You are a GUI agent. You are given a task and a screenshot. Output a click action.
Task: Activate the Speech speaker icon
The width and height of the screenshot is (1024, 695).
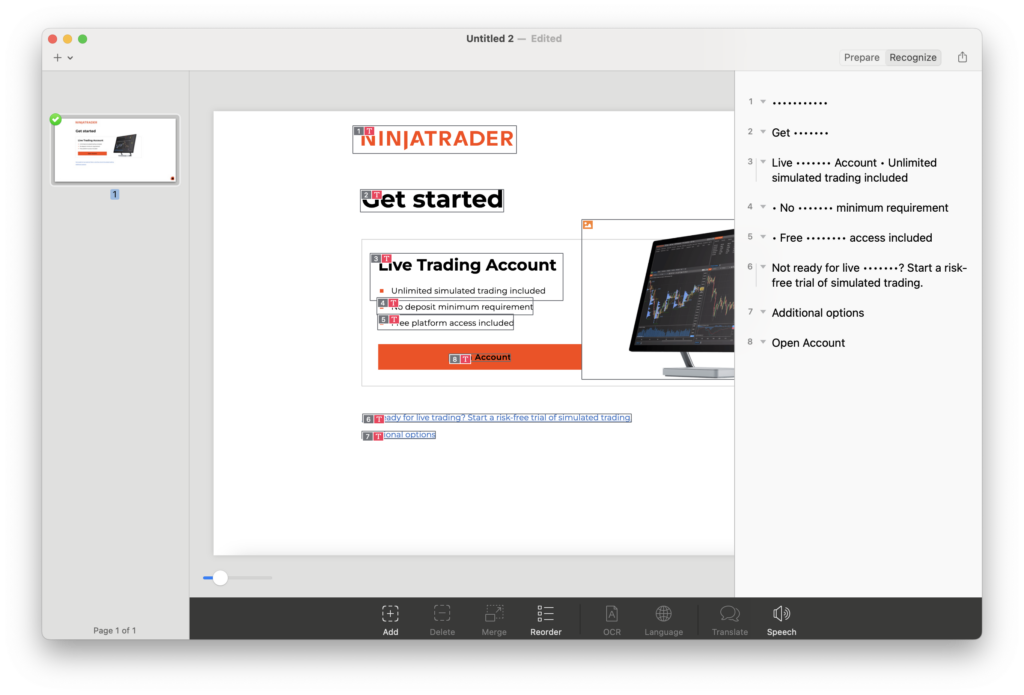point(781,619)
